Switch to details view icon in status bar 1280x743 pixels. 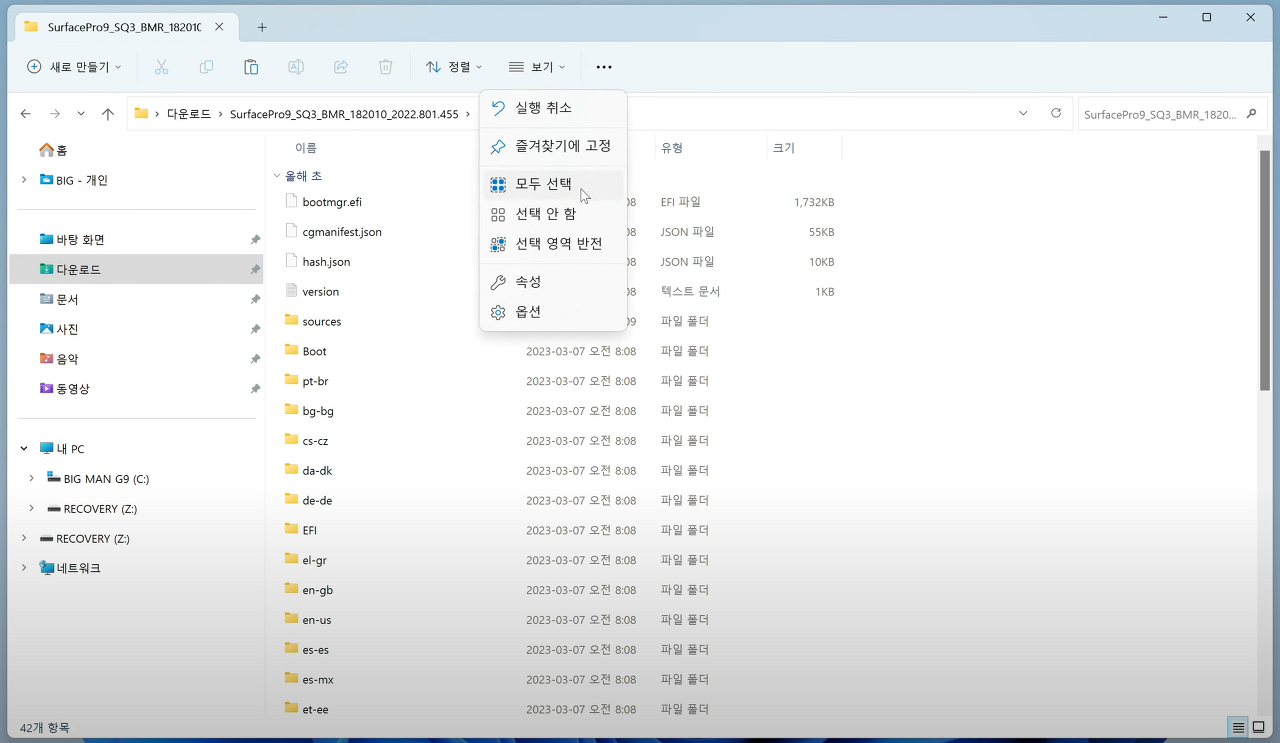click(x=1238, y=727)
